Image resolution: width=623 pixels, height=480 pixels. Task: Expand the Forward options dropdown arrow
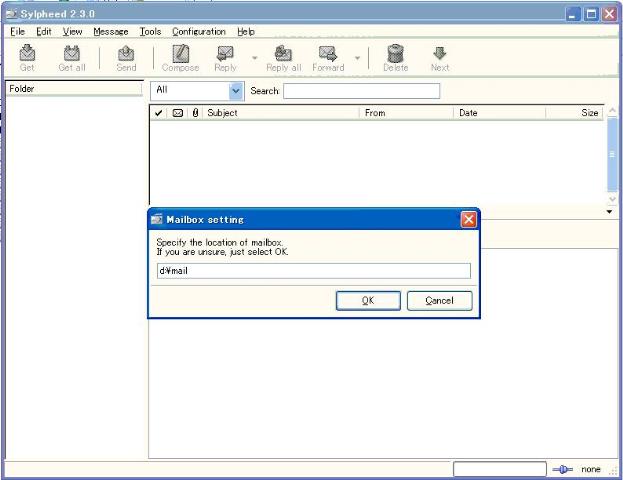pyautogui.click(x=357, y=58)
